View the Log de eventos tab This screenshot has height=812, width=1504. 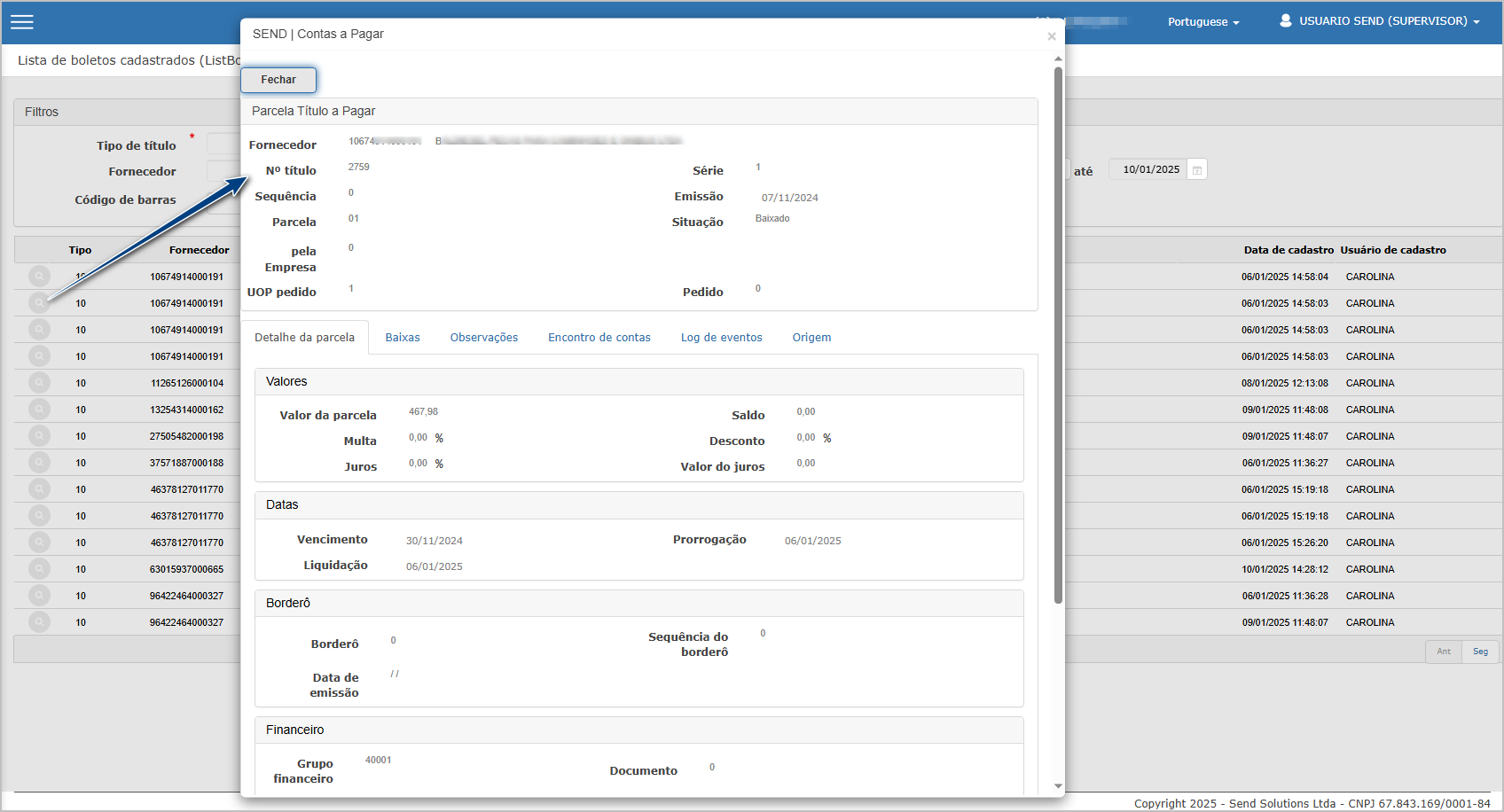[x=722, y=338]
